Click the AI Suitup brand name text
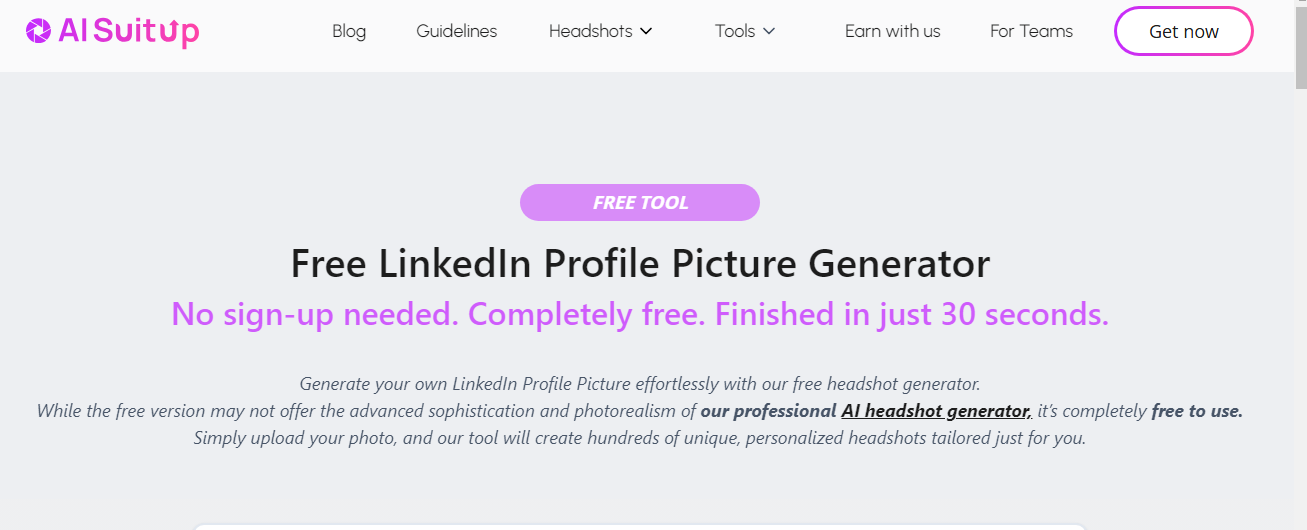The image size is (1307, 530). (x=129, y=32)
